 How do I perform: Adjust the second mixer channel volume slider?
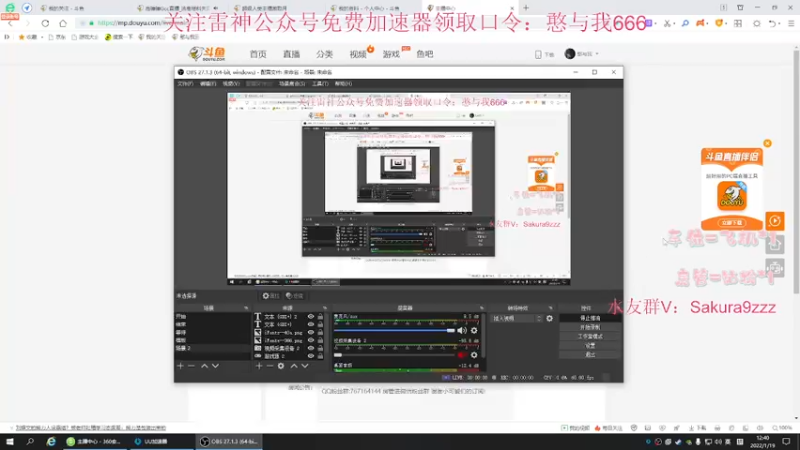(394, 355)
